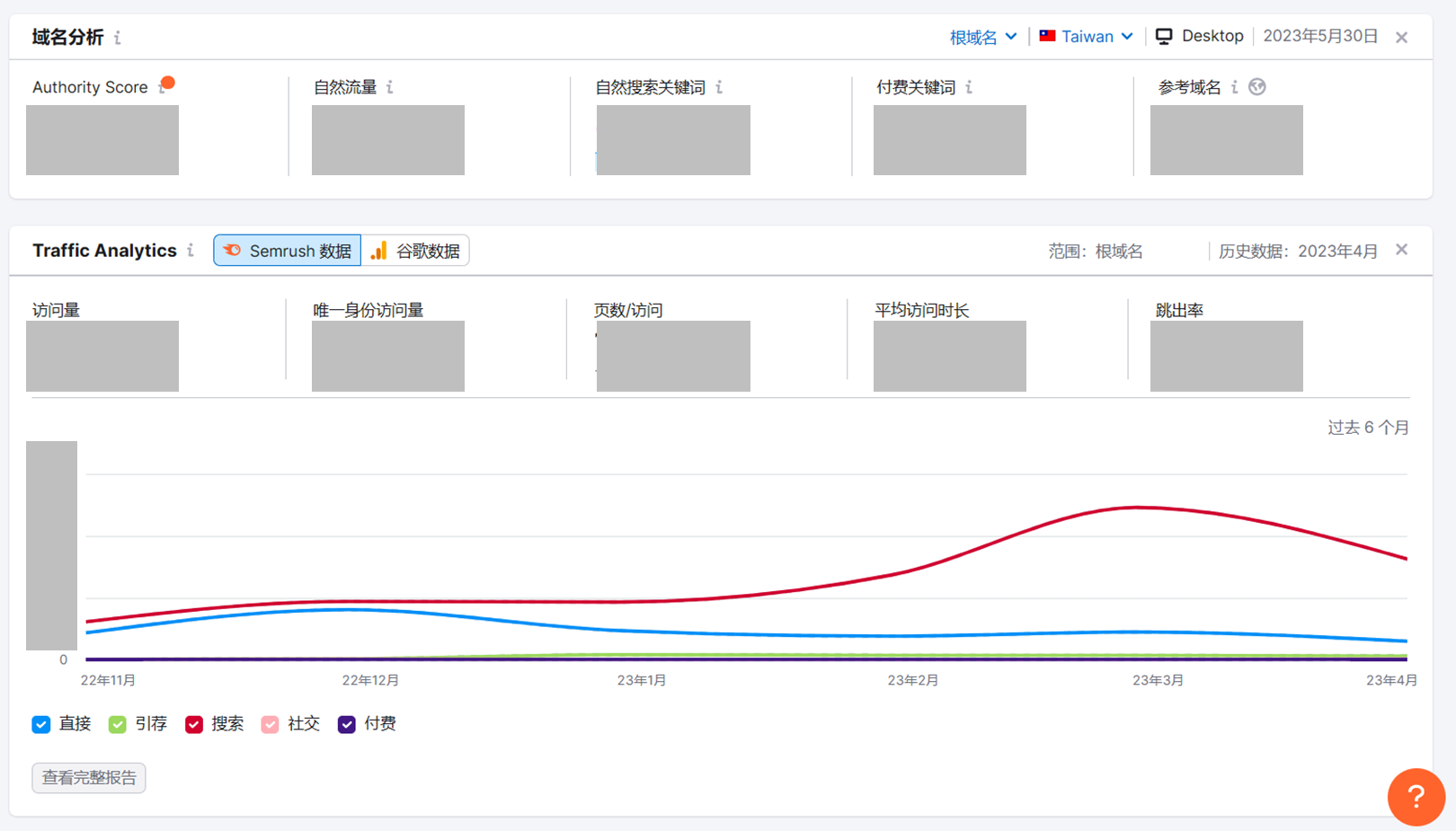Toggle the 搜索 traffic checkbox

click(x=194, y=724)
